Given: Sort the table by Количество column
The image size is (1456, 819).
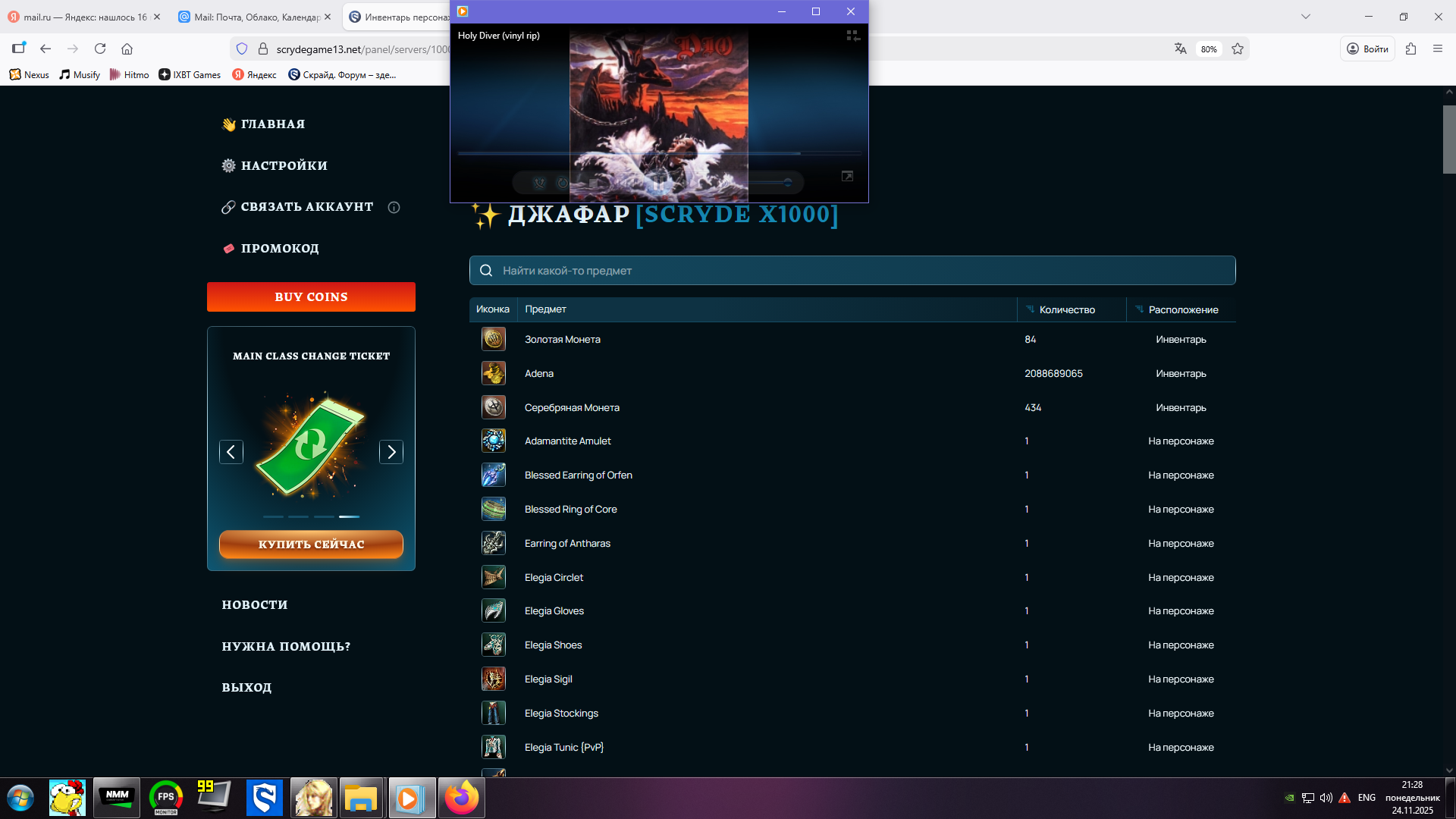Looking at the screenshot, I should tap(1066, 309).
